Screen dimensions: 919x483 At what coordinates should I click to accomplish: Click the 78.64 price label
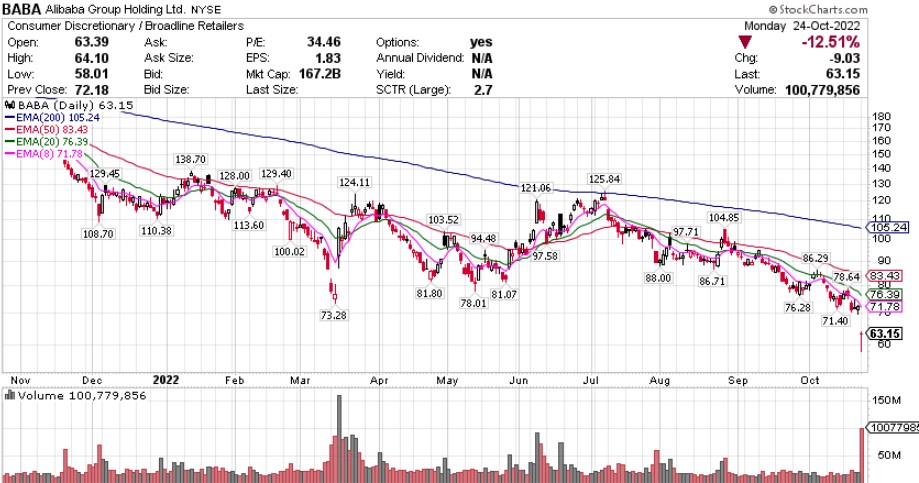(846, 277)
